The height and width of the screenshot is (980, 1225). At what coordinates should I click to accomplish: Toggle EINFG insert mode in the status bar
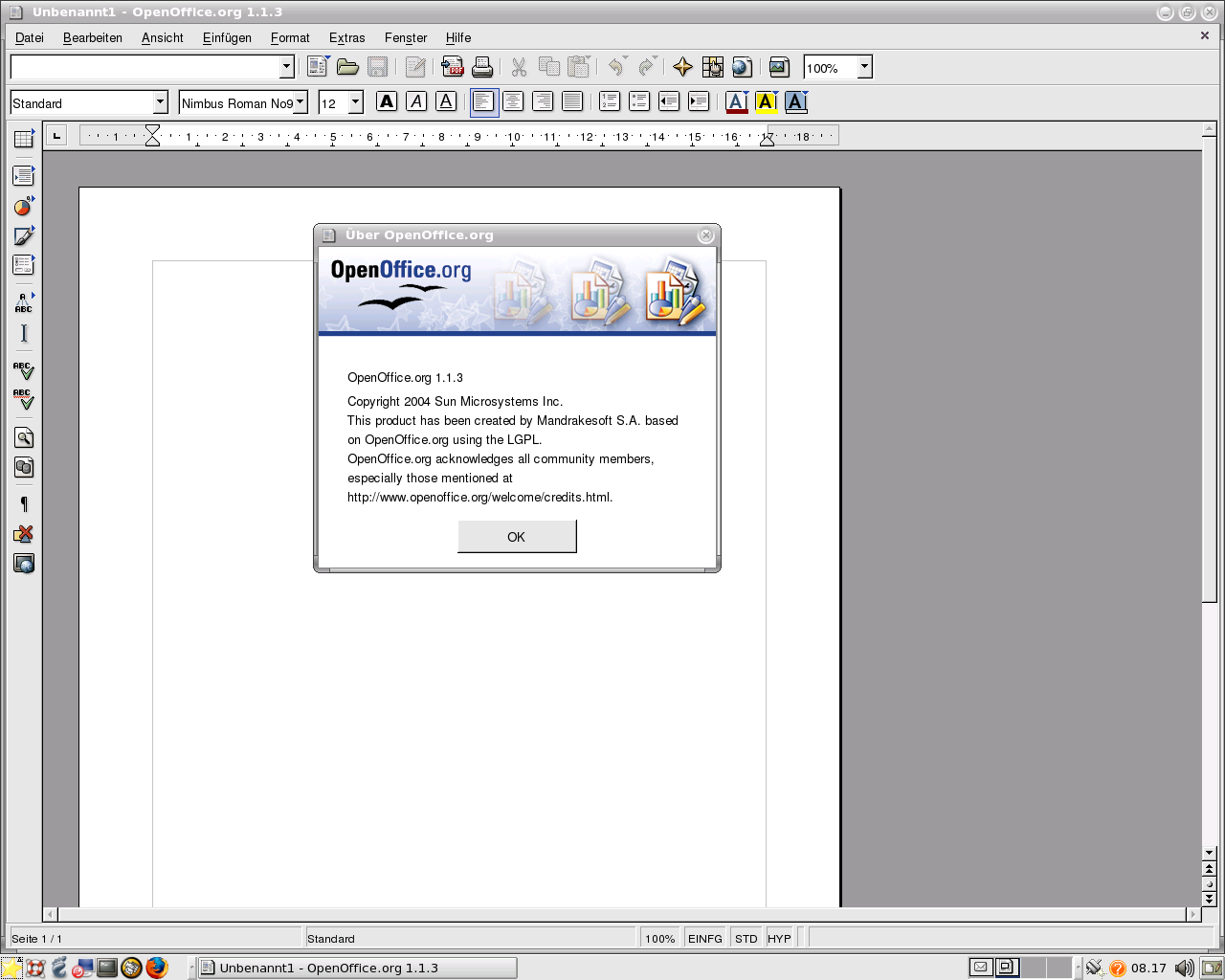pyautogui.click(x=704, y=939)
